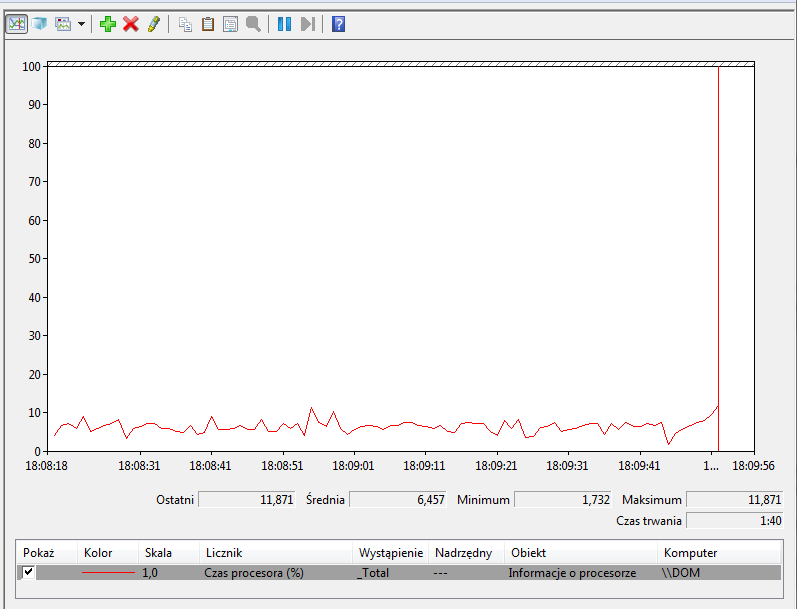The height and width of the screenshot is (609, 797).
Task: Click the Zoom magnifier icon
Action: (x=253, y=23)
